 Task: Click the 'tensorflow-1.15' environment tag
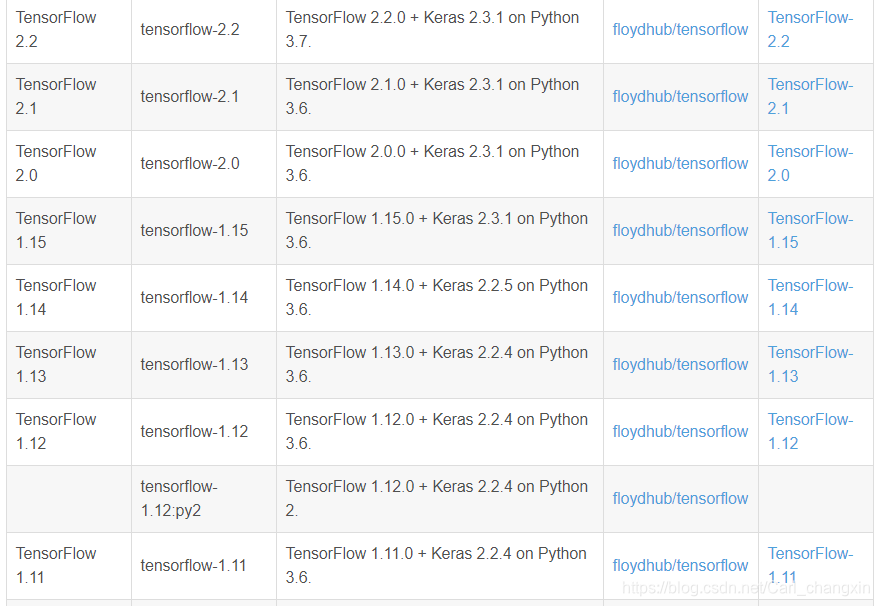[x=194, y=230]
